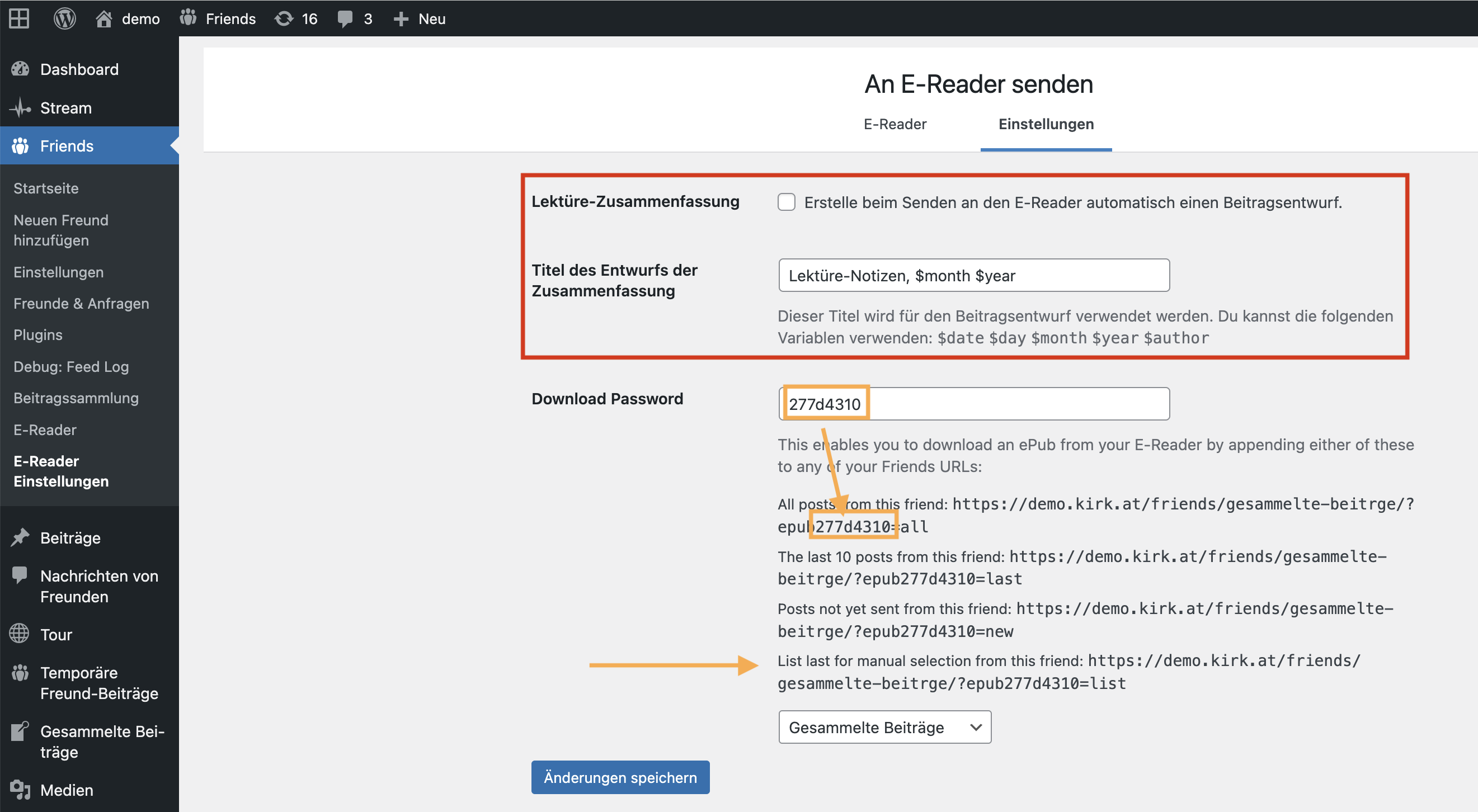Click the Stream pulse icon in sidebar
This screenshot has height=812, width=1478.
20,107
